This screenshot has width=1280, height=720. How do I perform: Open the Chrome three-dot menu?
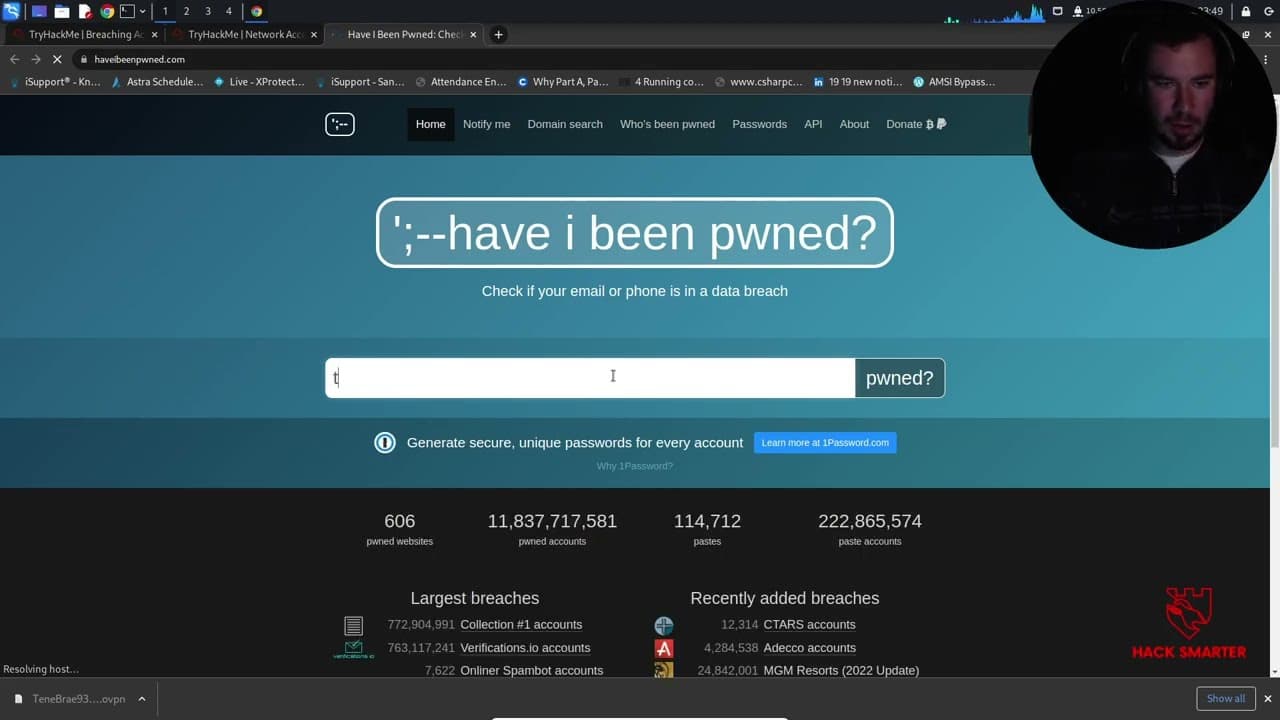(1267, 59)
